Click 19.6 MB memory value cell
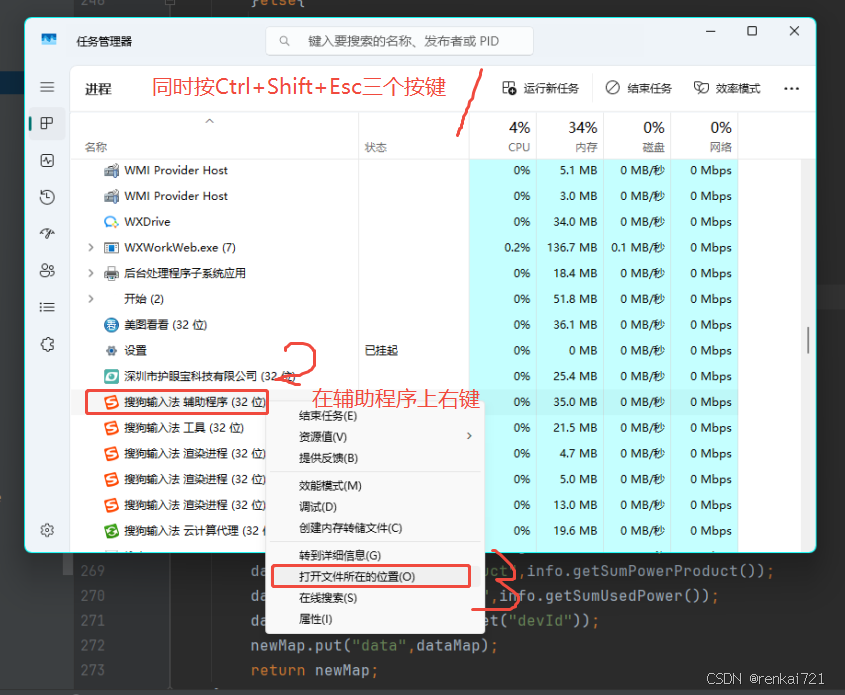Screen dimensions: 845x695 [x=575, y=531]
